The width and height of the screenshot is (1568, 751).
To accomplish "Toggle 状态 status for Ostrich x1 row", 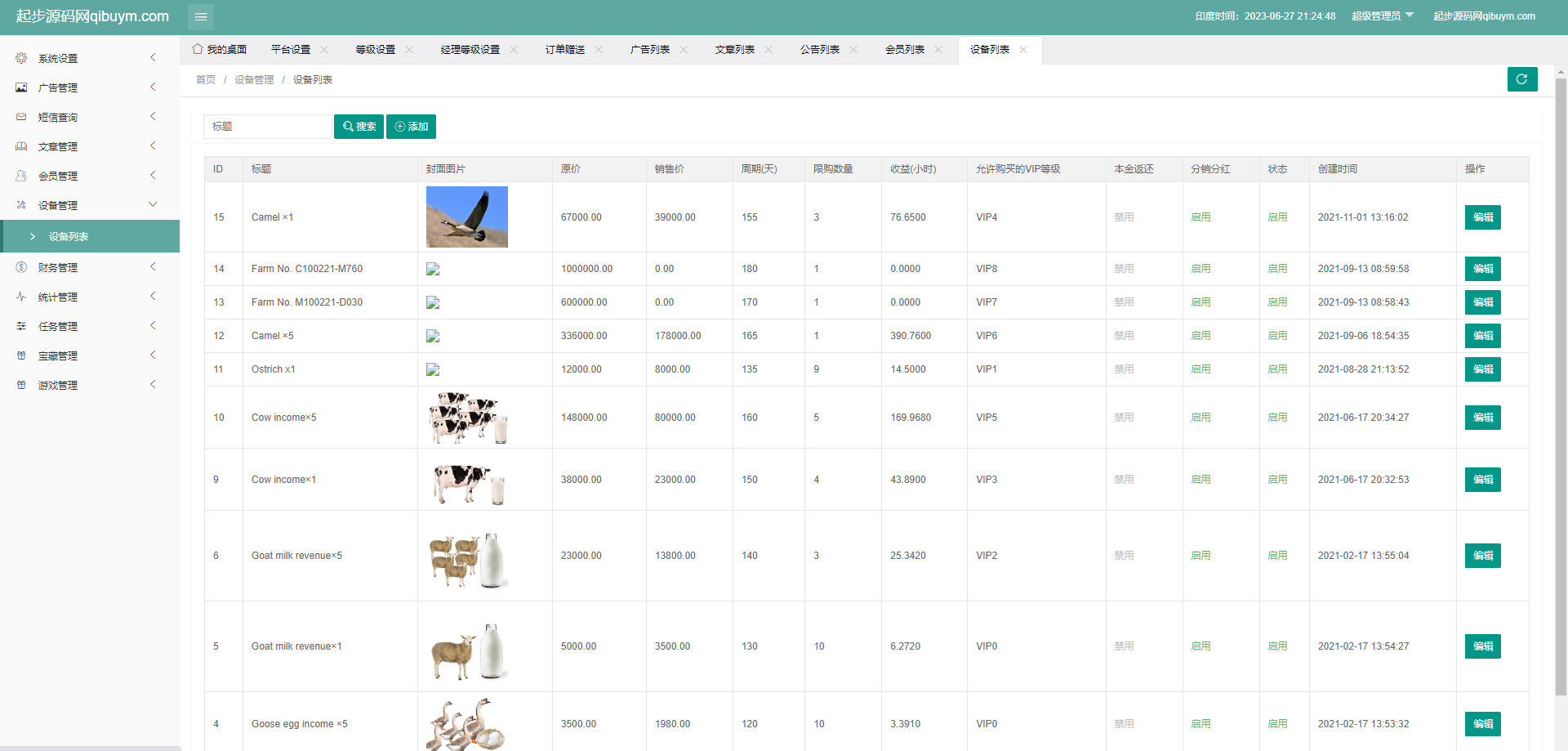I will click(x=1277, y=369).
